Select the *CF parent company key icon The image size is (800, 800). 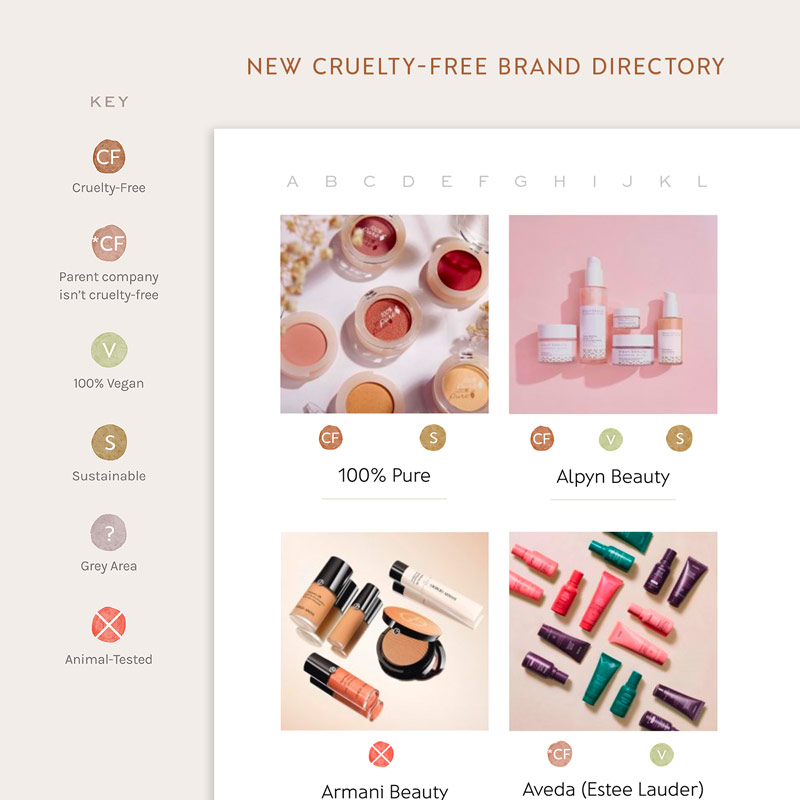pyautogui.click(x=109, y=243)
